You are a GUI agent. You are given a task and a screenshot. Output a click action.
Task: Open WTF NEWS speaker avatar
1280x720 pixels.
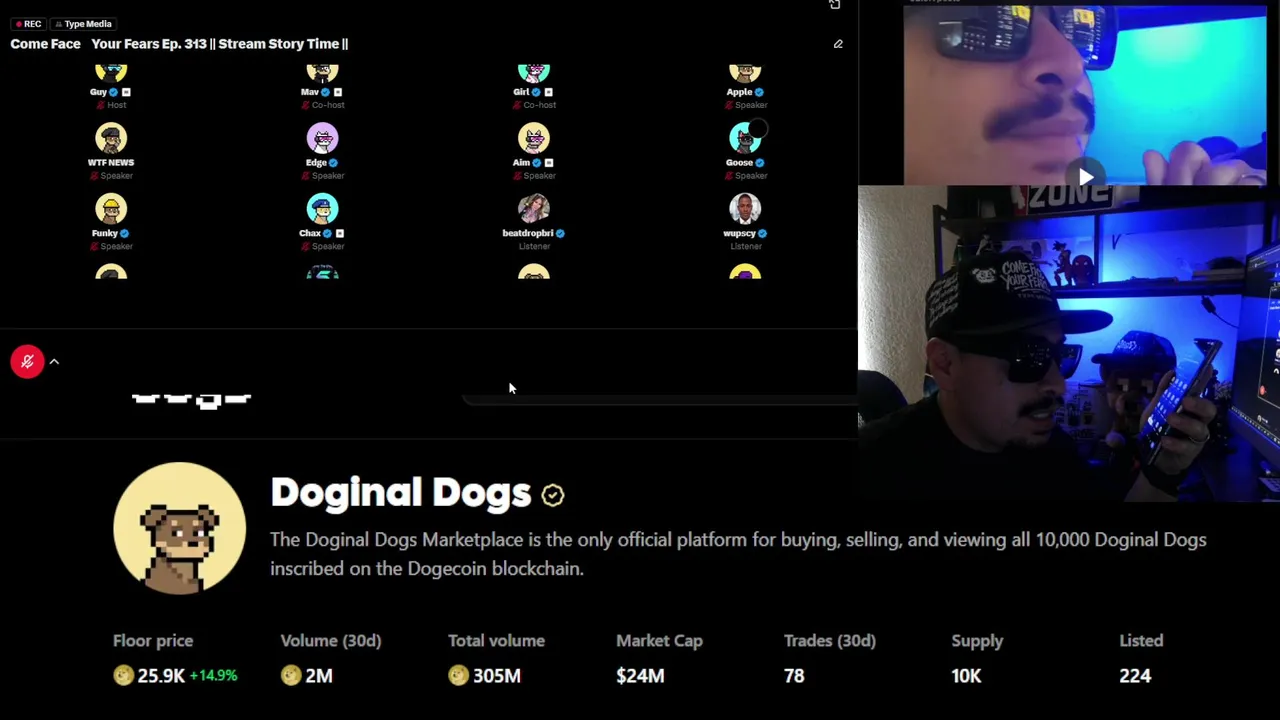point(111,138)
